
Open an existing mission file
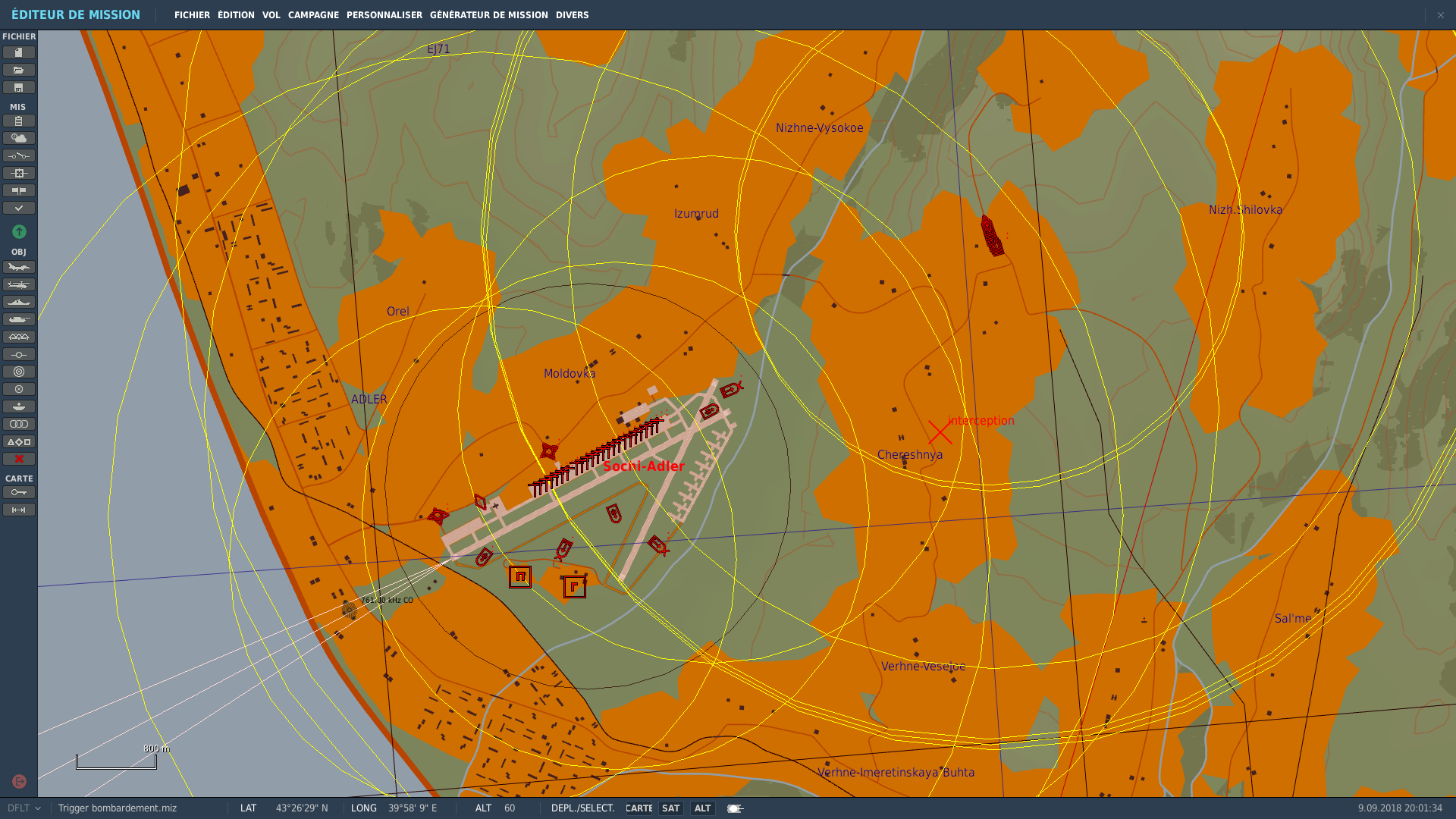pyautogui.click(x=19, y=70)
